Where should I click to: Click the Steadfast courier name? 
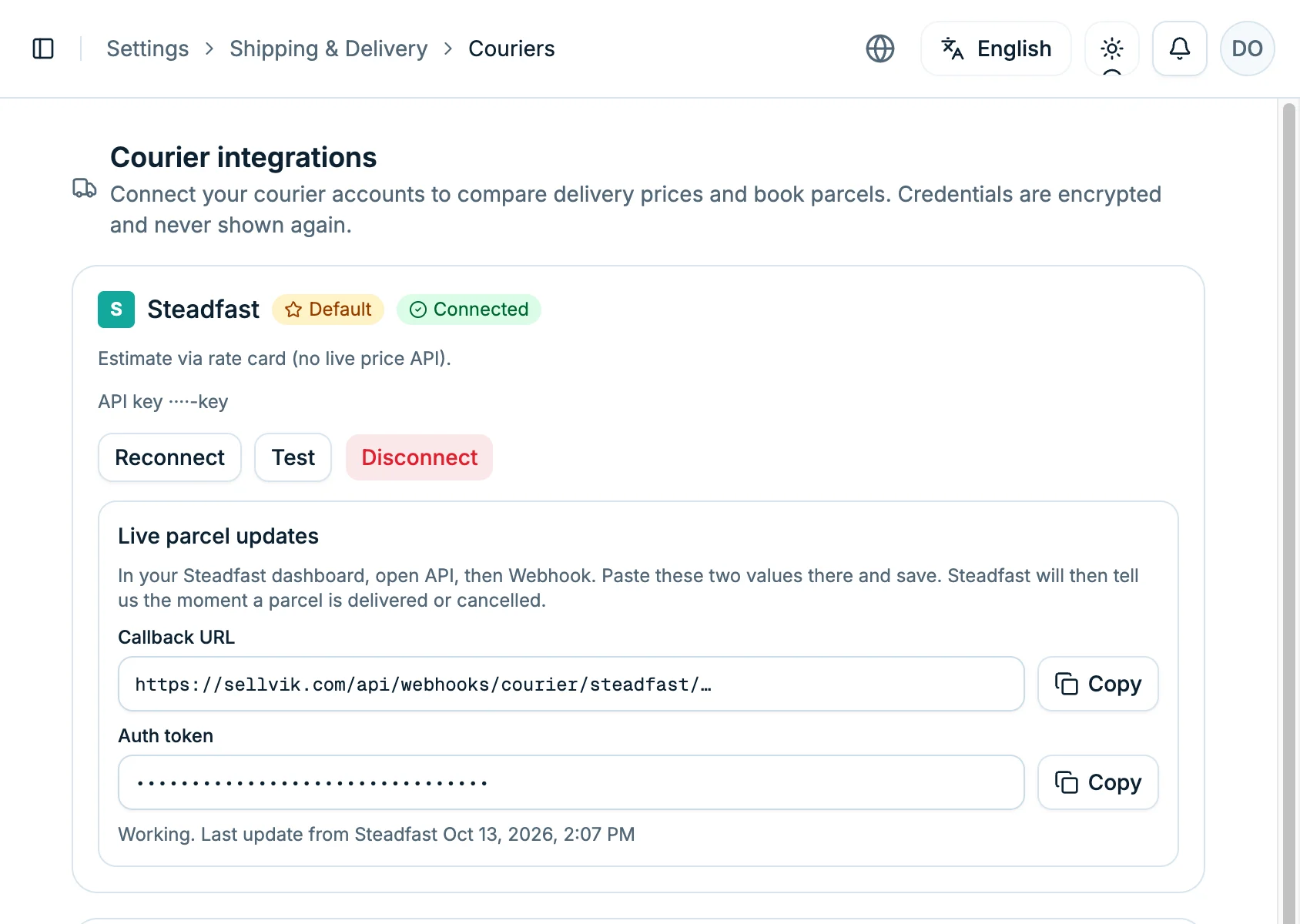(203, 310)
